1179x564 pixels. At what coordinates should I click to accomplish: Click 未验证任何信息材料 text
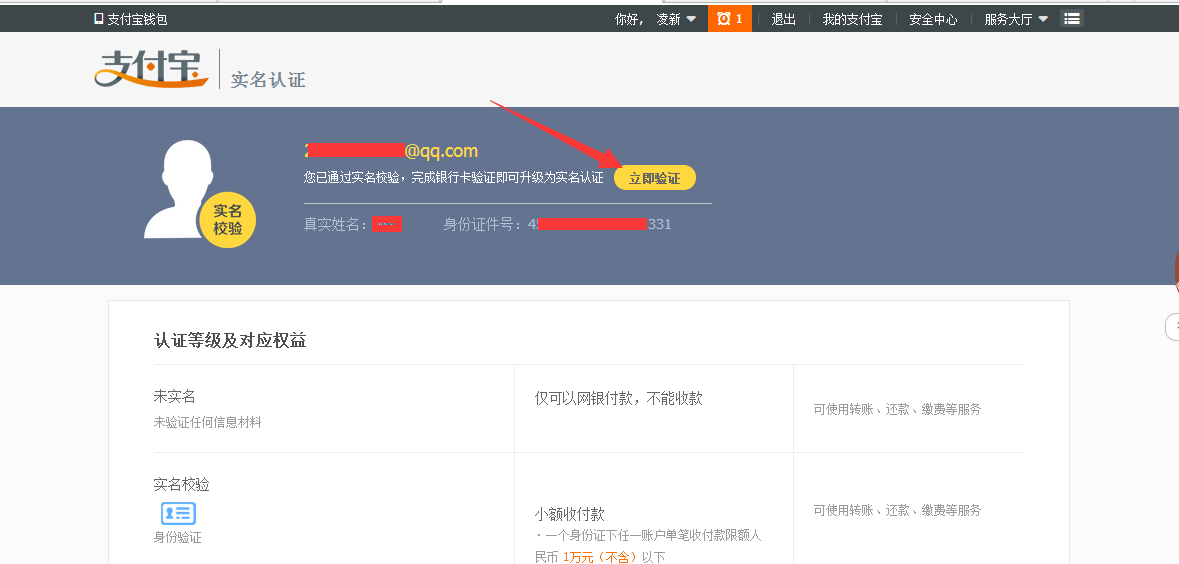(208, 423)
